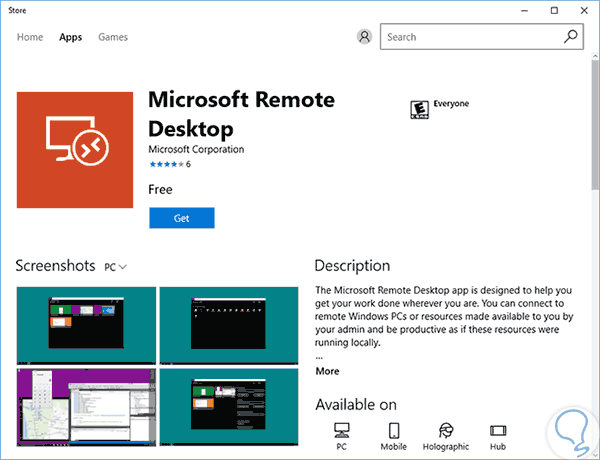600x460 pixels.
Task: Select the Apps tab
Action: point(70,37)
